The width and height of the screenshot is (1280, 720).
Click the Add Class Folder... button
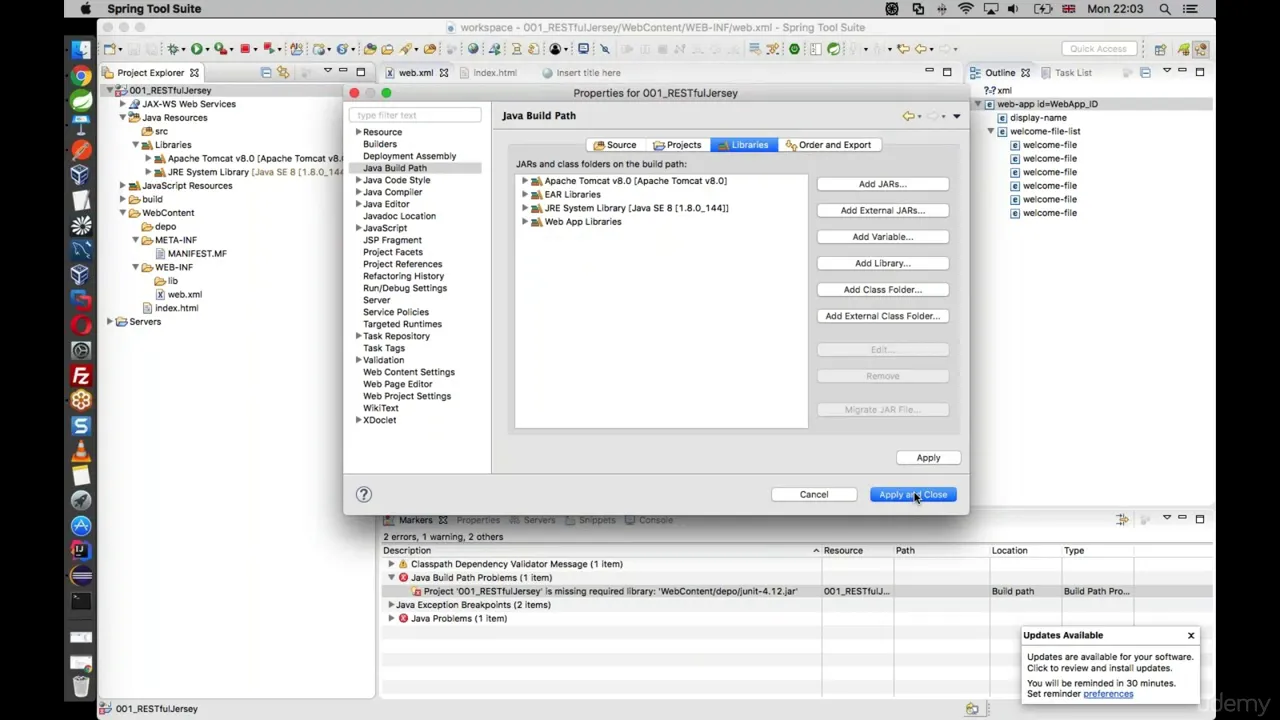(882, 290)
